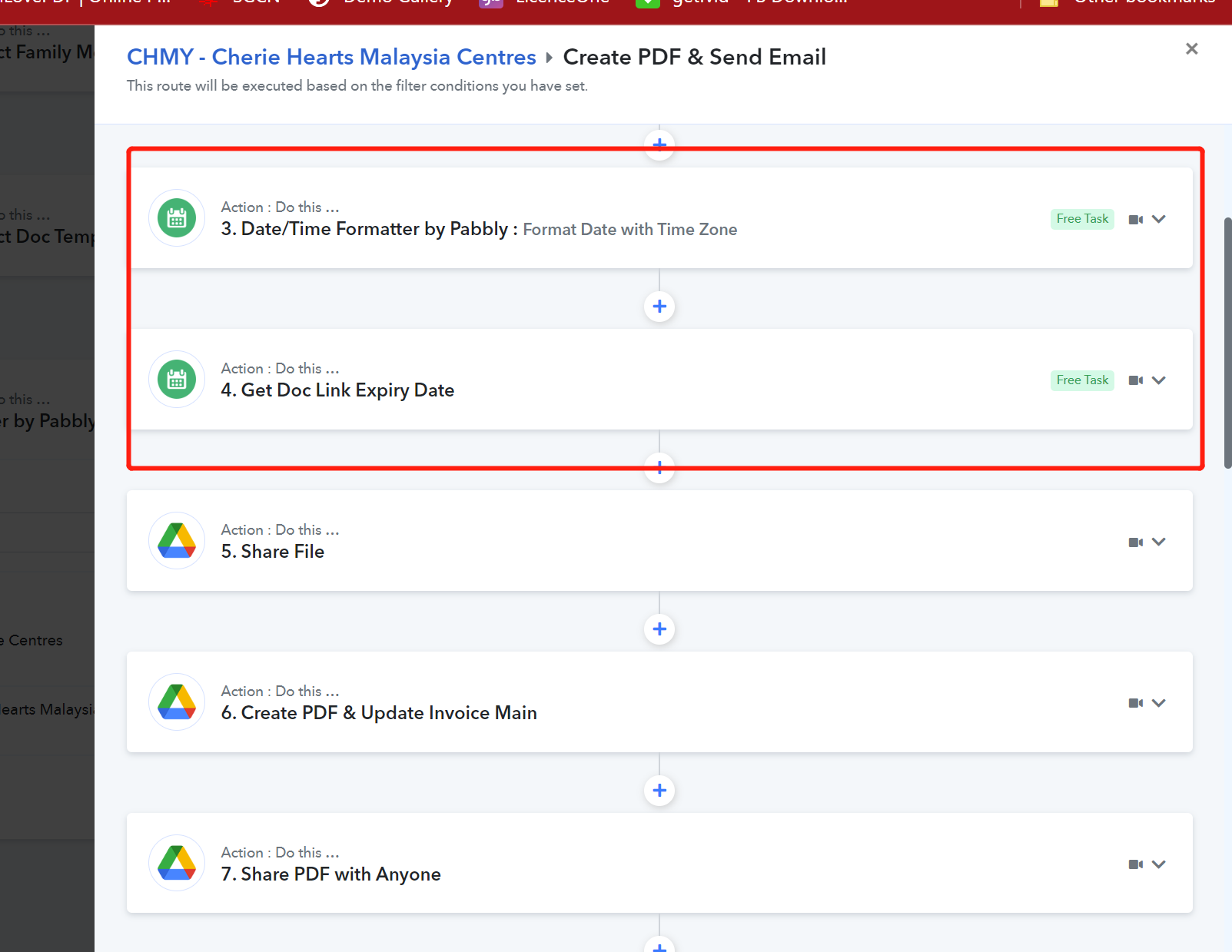Open the video tutorial icon for Share PDF with Anyone

pyautogui.click(x=1136, y=865)
